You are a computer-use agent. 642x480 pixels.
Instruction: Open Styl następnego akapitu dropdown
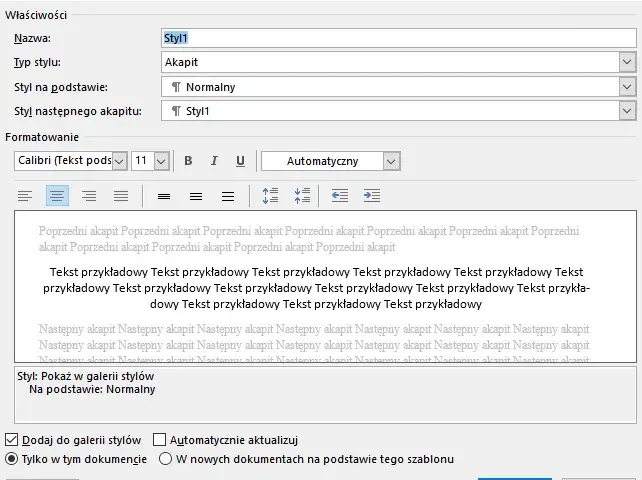pos(627,111)
